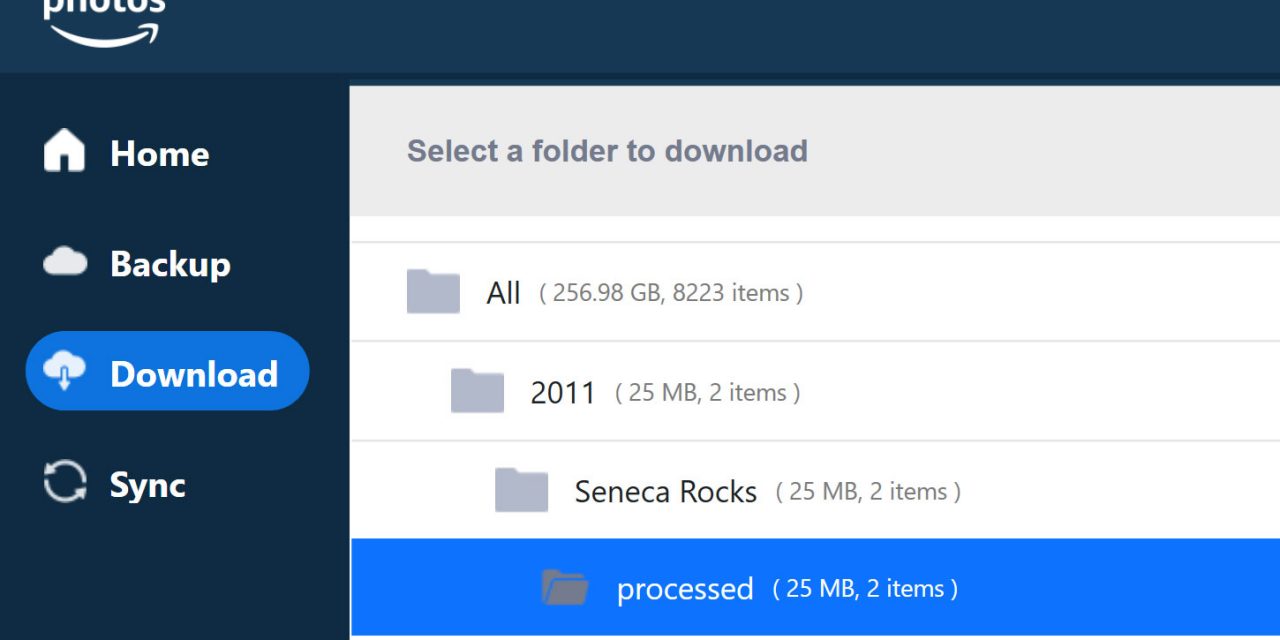Screen dimensions: 1280x640
Task: Click the Amazon Photos logo
Action: (x=104, y=20)
